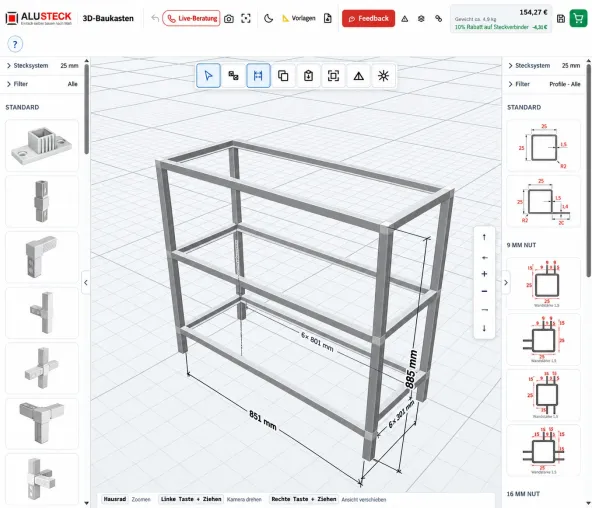The width and height of the screenshot is (592, 508).
Task: Select the profile with flanges on both sides
Action: coord(544,451)
